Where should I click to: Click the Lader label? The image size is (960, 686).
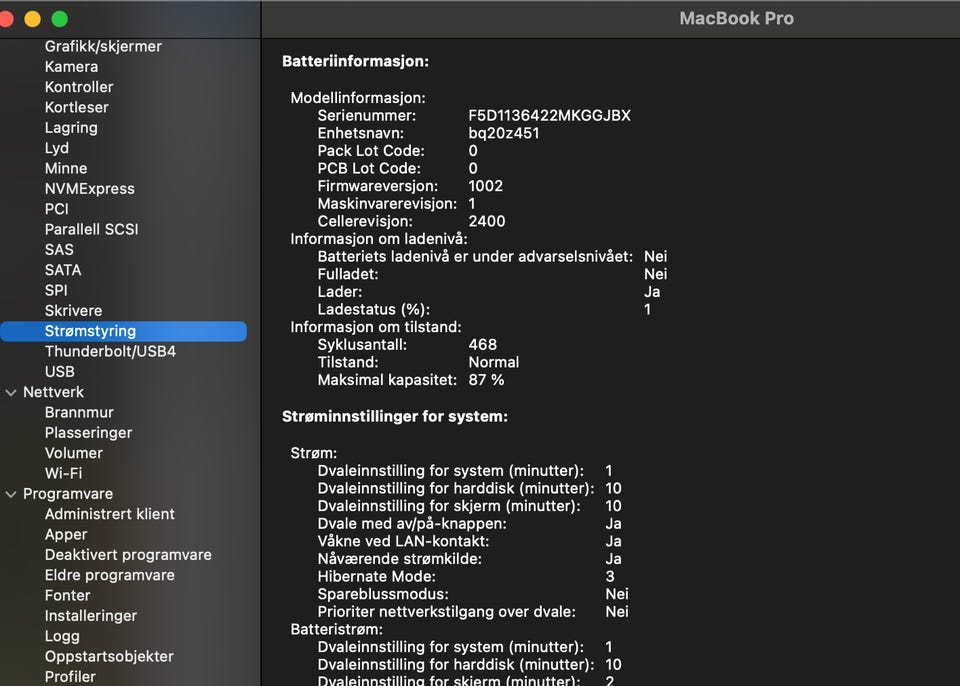340,292
